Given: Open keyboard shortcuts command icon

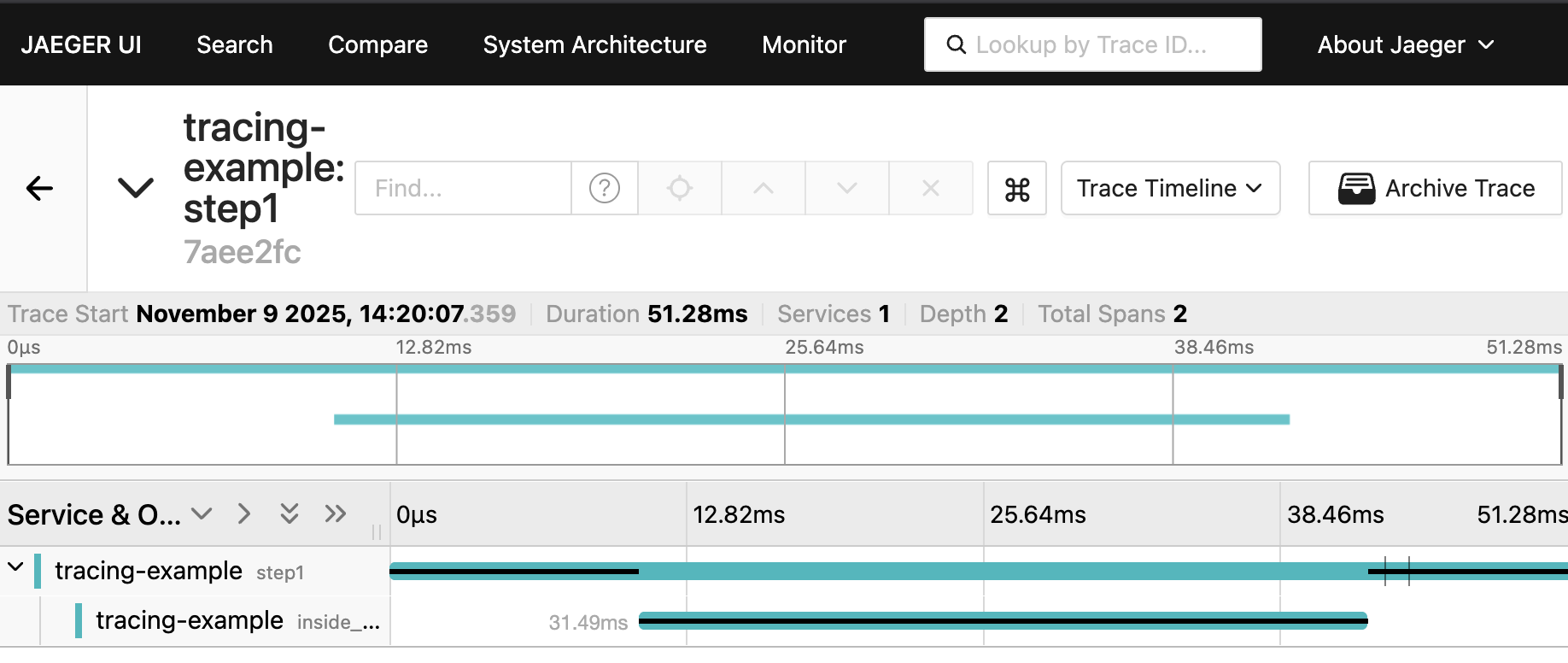Looking at the screenshot, I should pyautogui.click(x=1017, y=189).
